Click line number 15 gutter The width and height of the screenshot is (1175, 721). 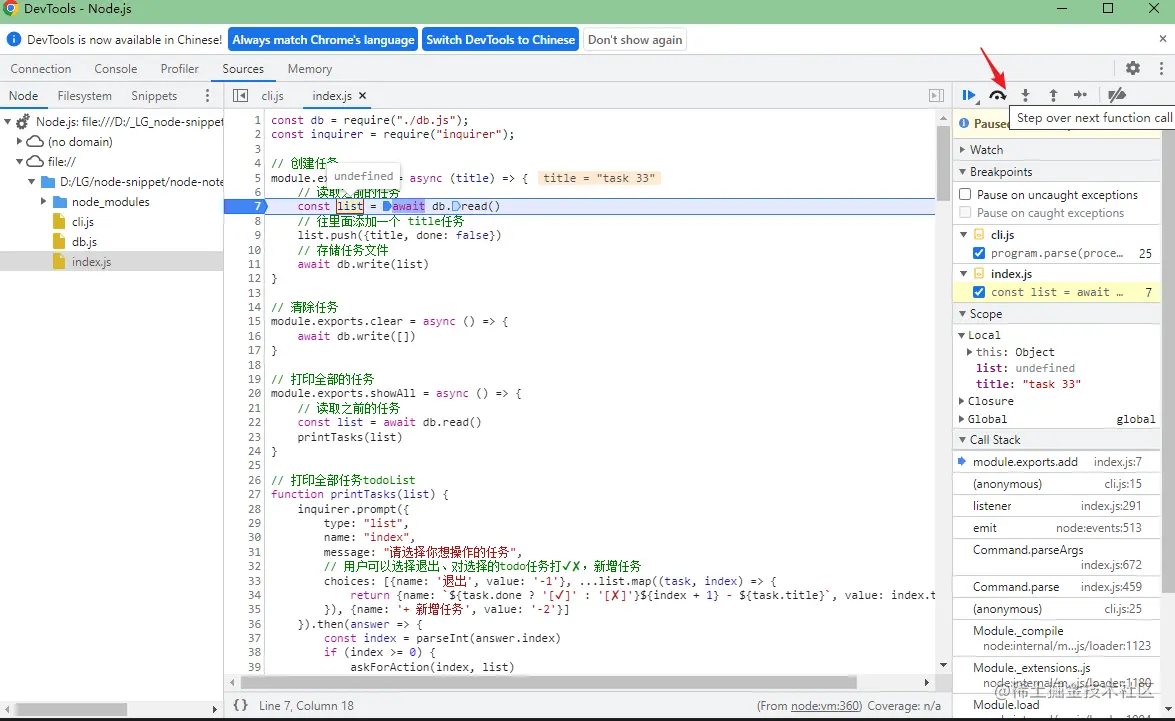(254, 321)
